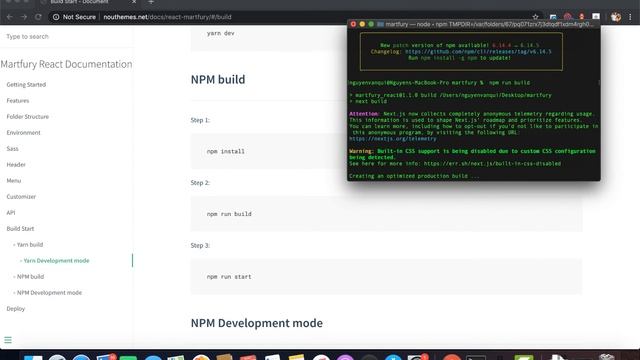640x360 pixels.
Task: Open the Martfury React Documentation title
Action: click(66, 64)
